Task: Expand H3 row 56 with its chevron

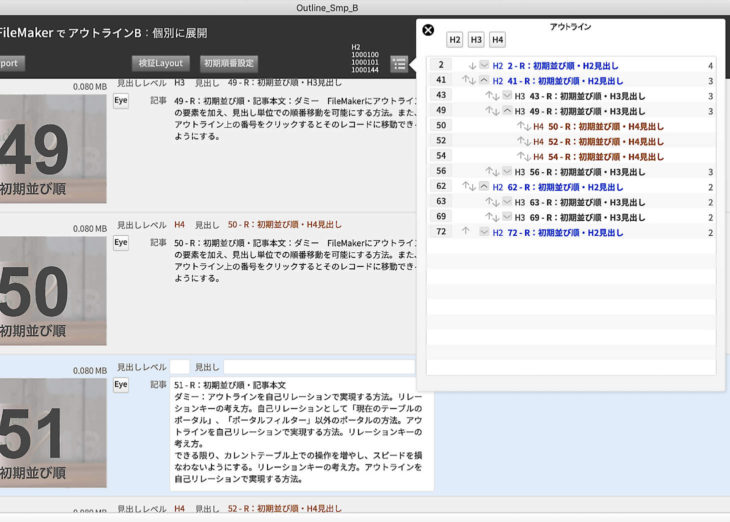Action: (507, 171)
